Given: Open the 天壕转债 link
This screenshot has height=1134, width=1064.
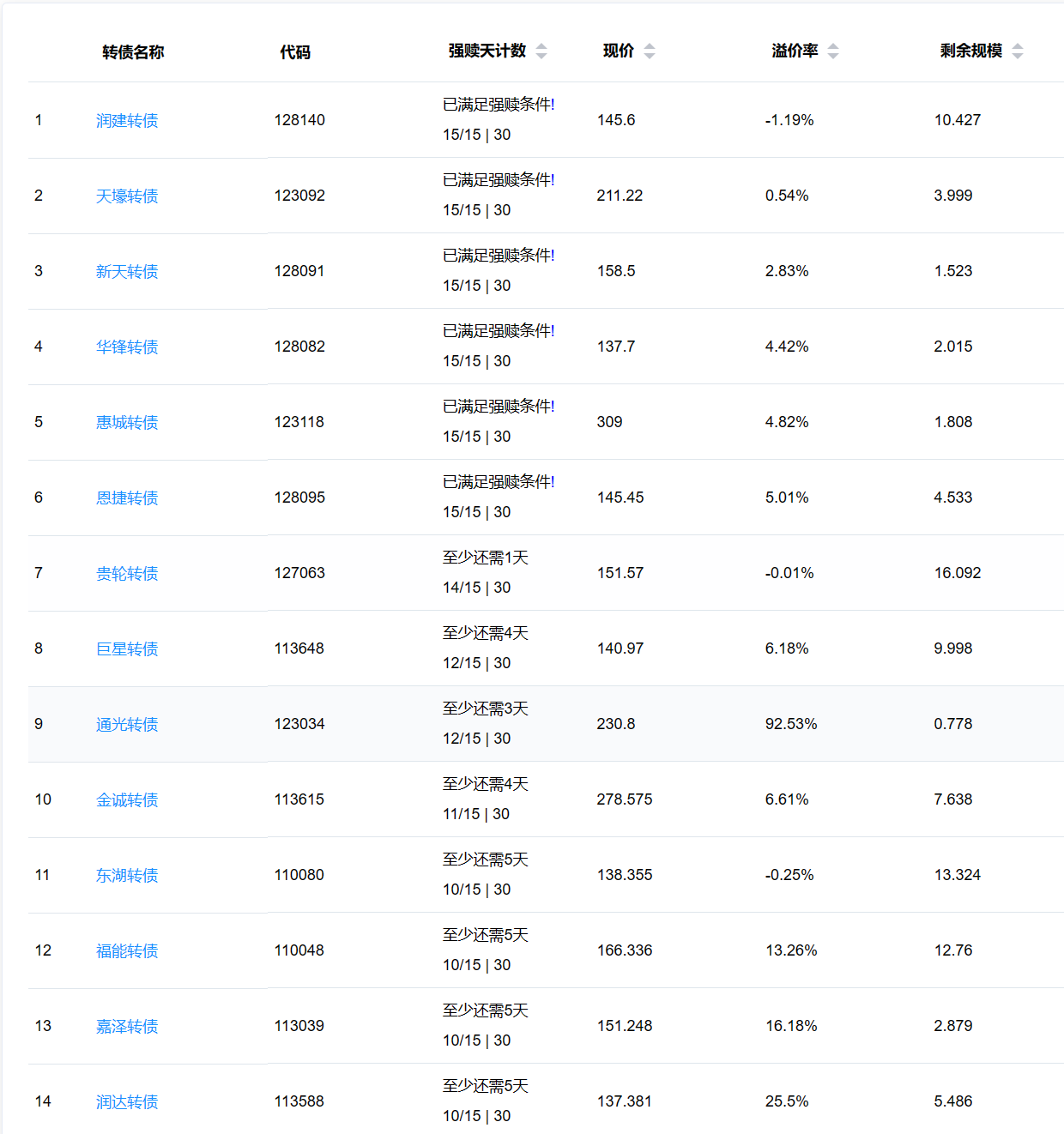Looking at the screenshot, I should pos(127,196).
